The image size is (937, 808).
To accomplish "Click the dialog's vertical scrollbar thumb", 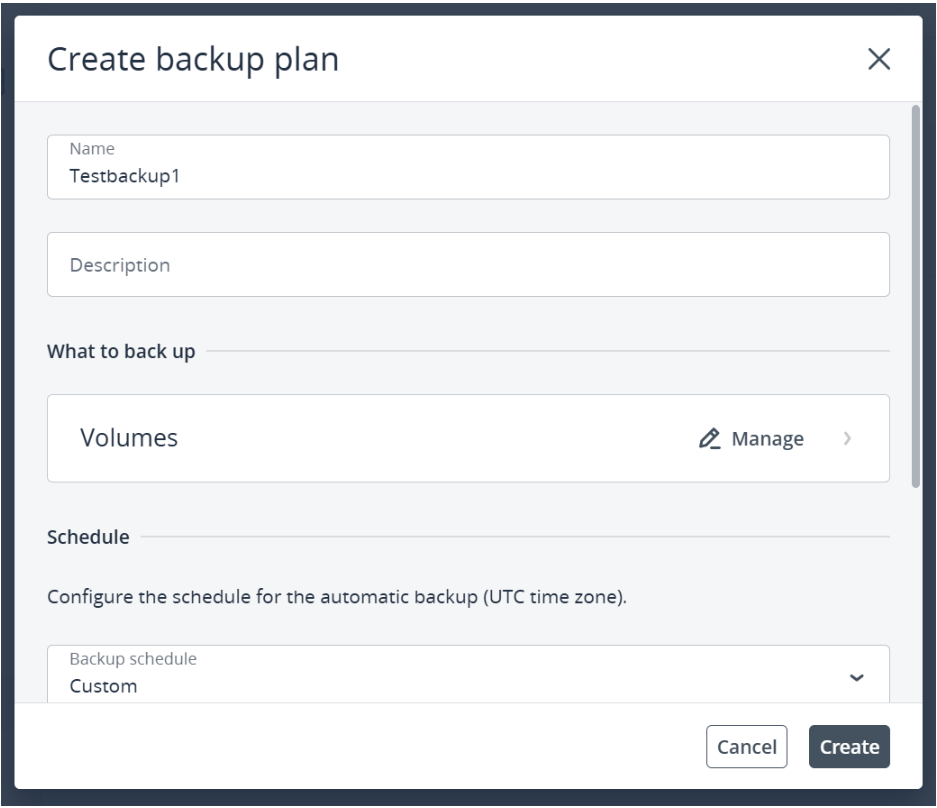I will tap(915, 296).
